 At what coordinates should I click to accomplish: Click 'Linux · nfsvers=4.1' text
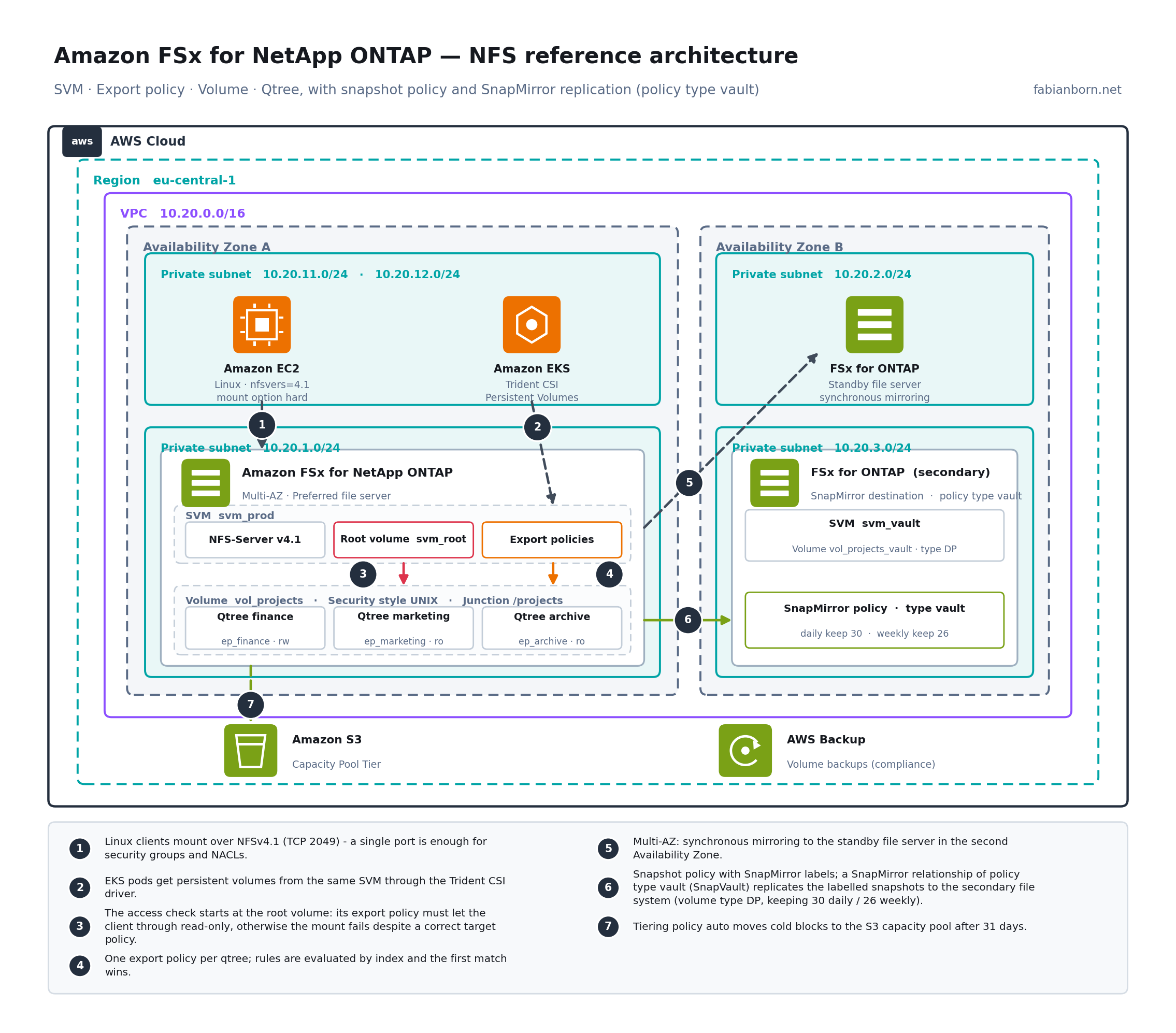(x=262, y=384)
